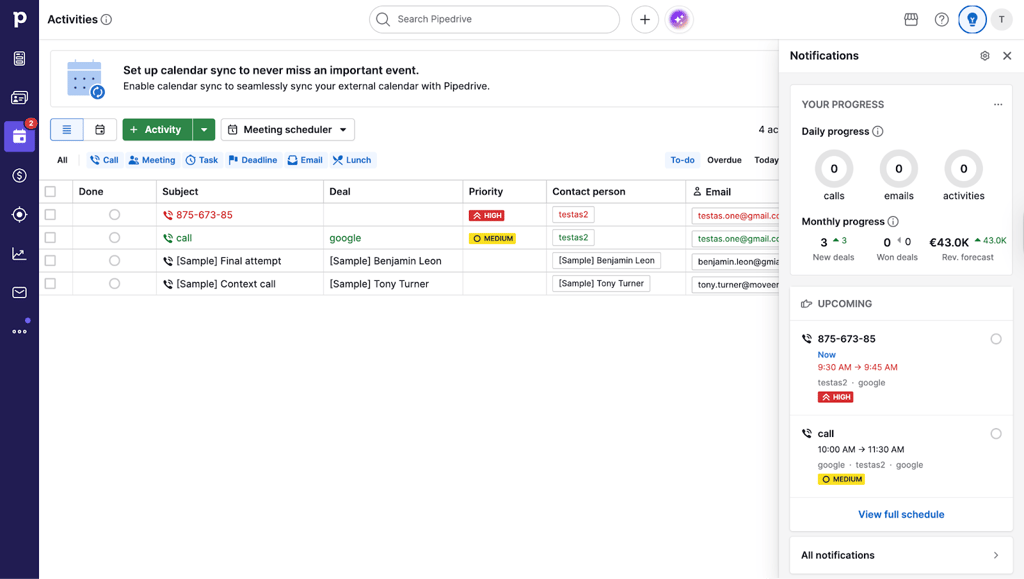Viewport: 1024px width, 579px height.
Task: Open Campaigns target icon in sidebar
Action: tap(20, 215)
